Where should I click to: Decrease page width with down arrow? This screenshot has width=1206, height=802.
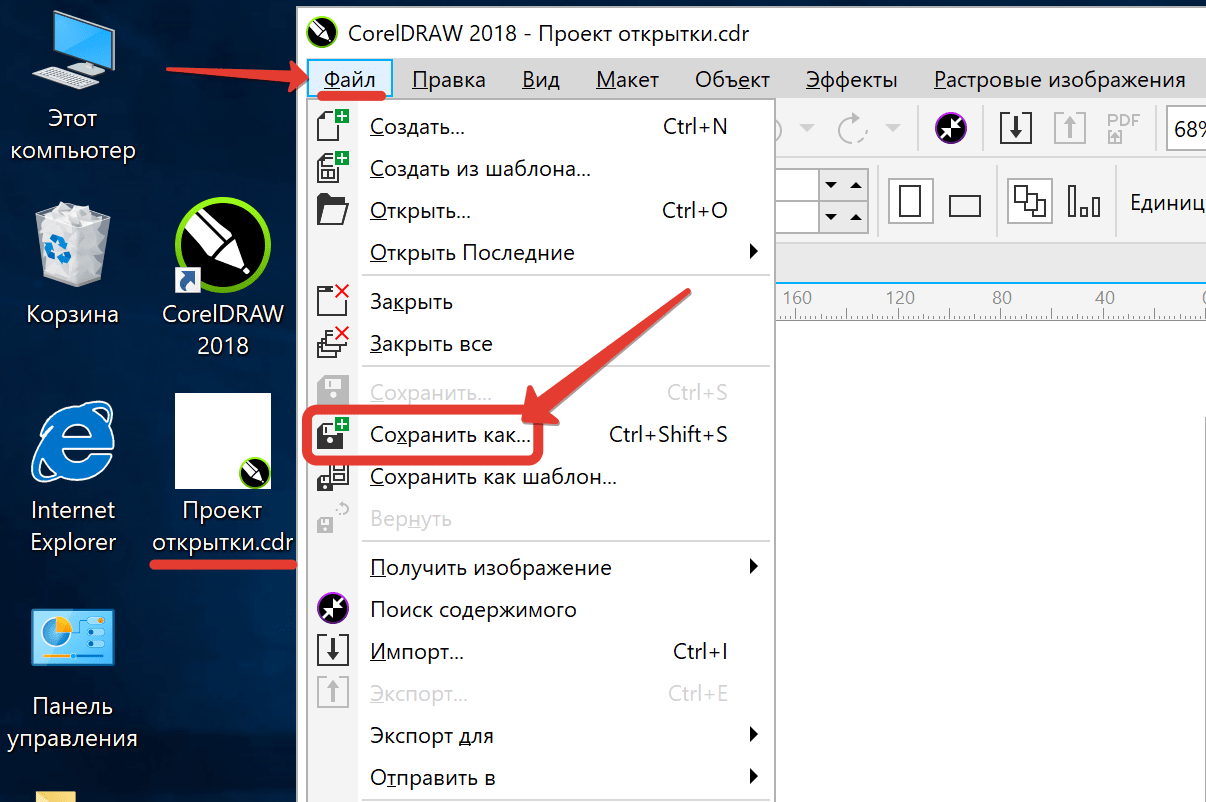click(x=831, y=185)
